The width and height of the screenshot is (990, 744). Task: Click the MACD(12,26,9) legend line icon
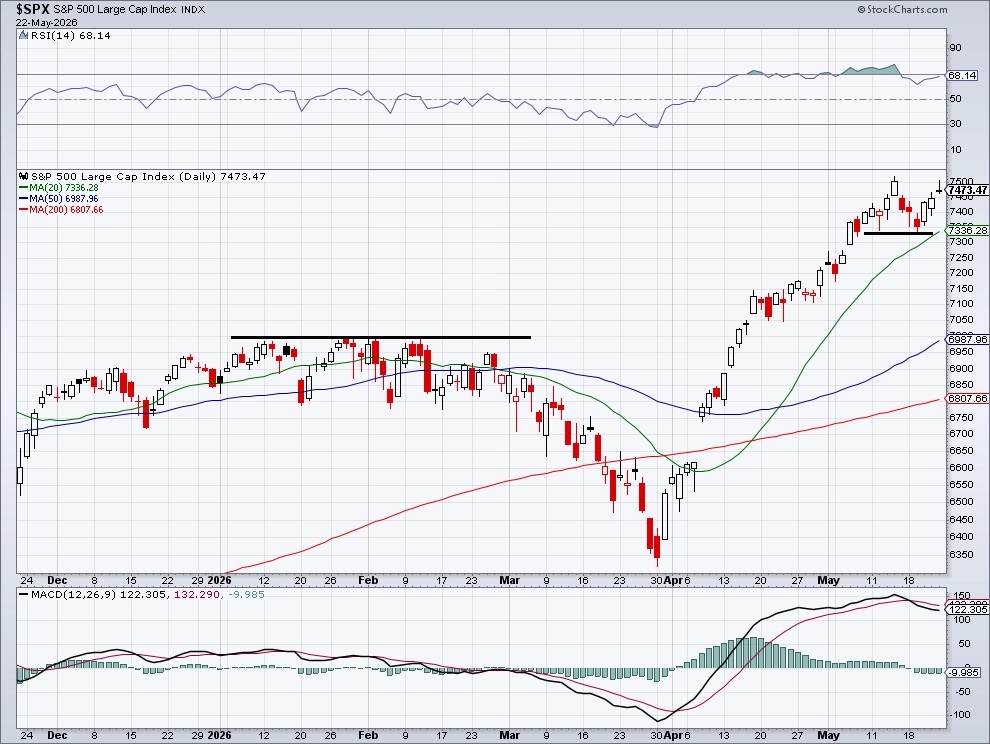25,594
